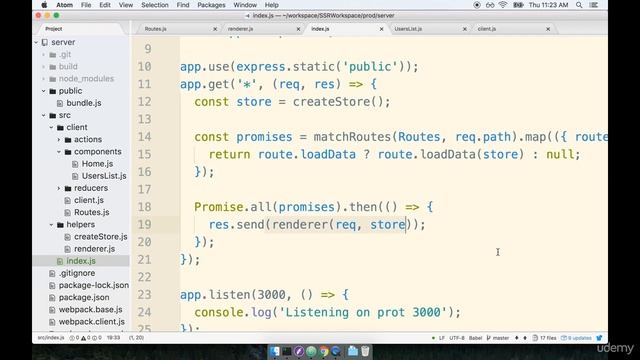Click the Wi-Fi status icon

tap(503, 5)
